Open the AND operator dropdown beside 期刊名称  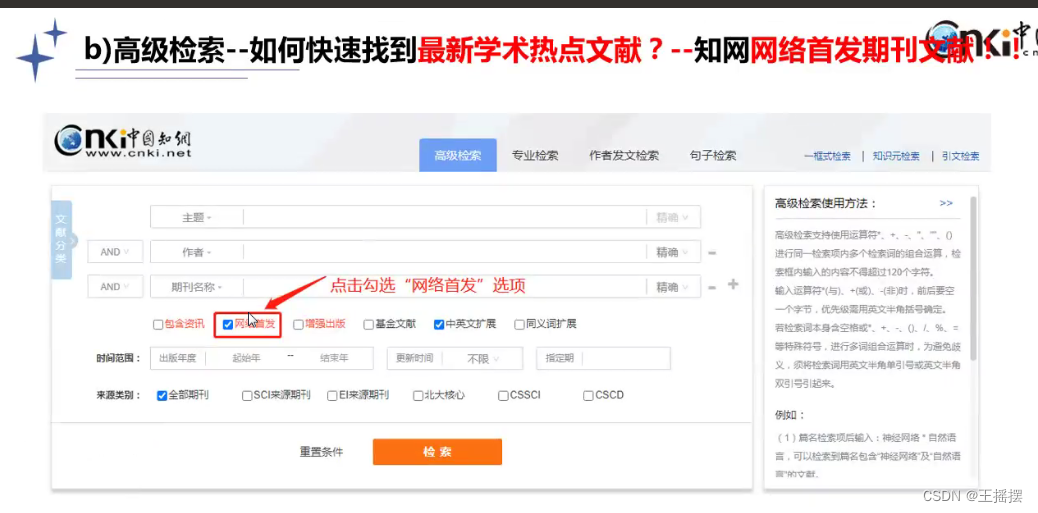(x=115, y=287)
